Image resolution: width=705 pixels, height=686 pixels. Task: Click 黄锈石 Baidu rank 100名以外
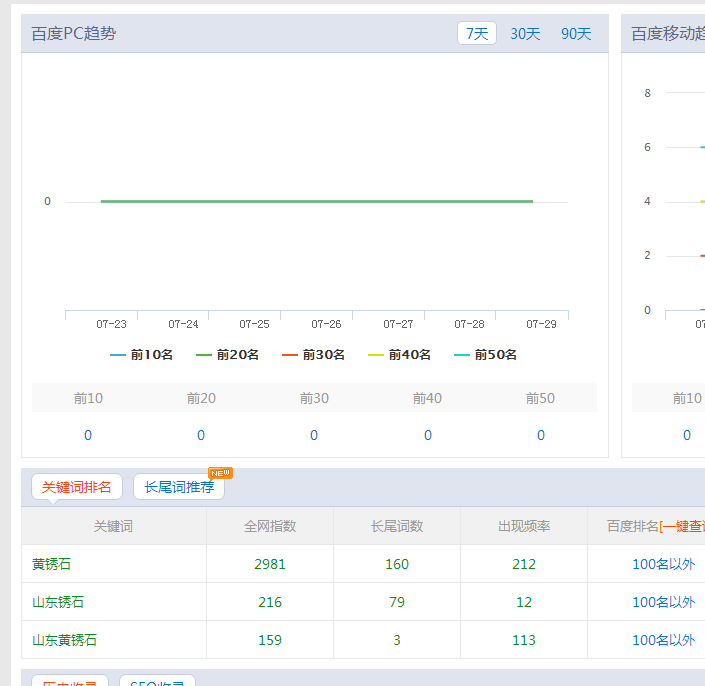pos(664,564)
